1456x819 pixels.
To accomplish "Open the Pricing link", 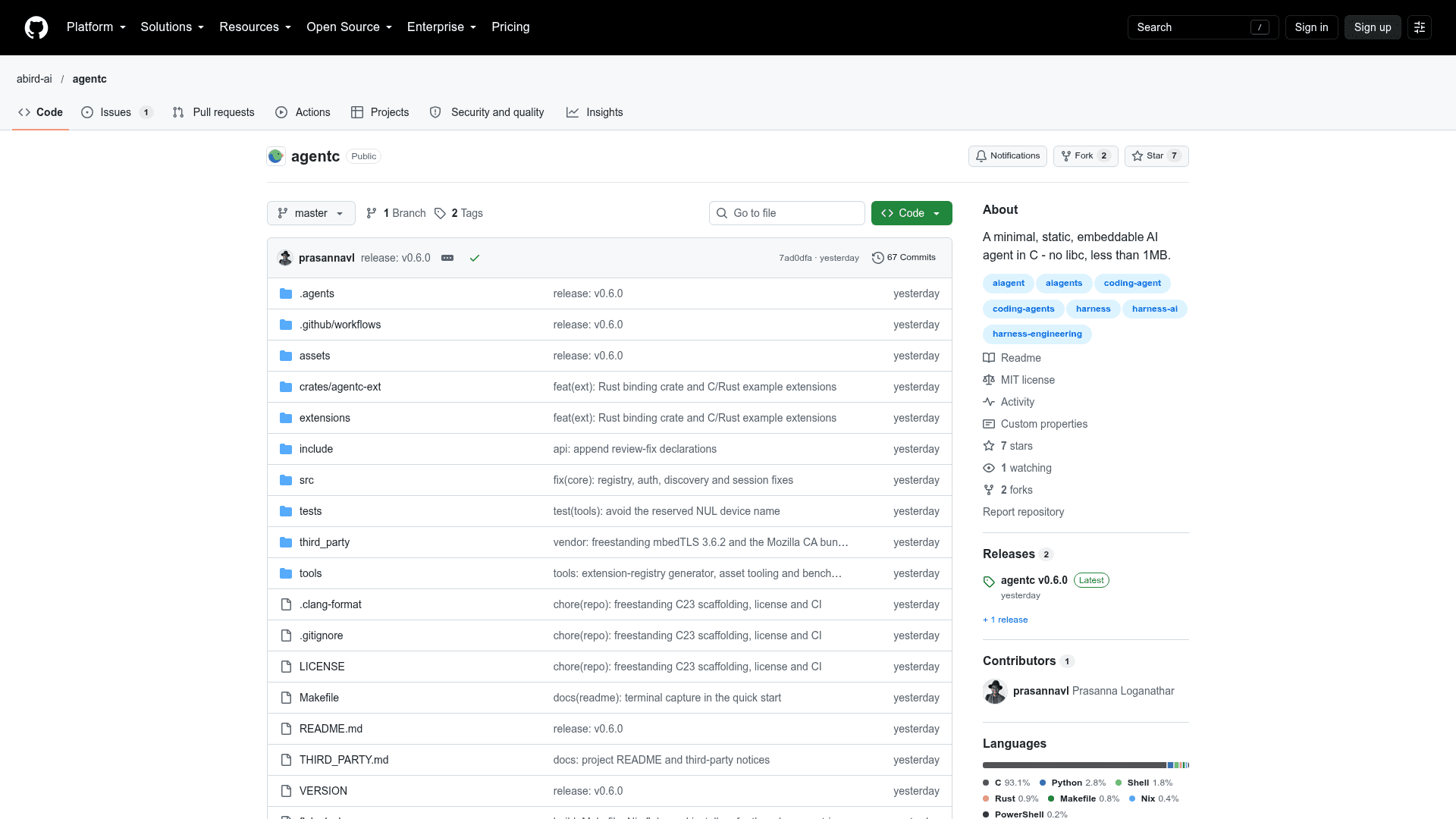I will [510, 27].
